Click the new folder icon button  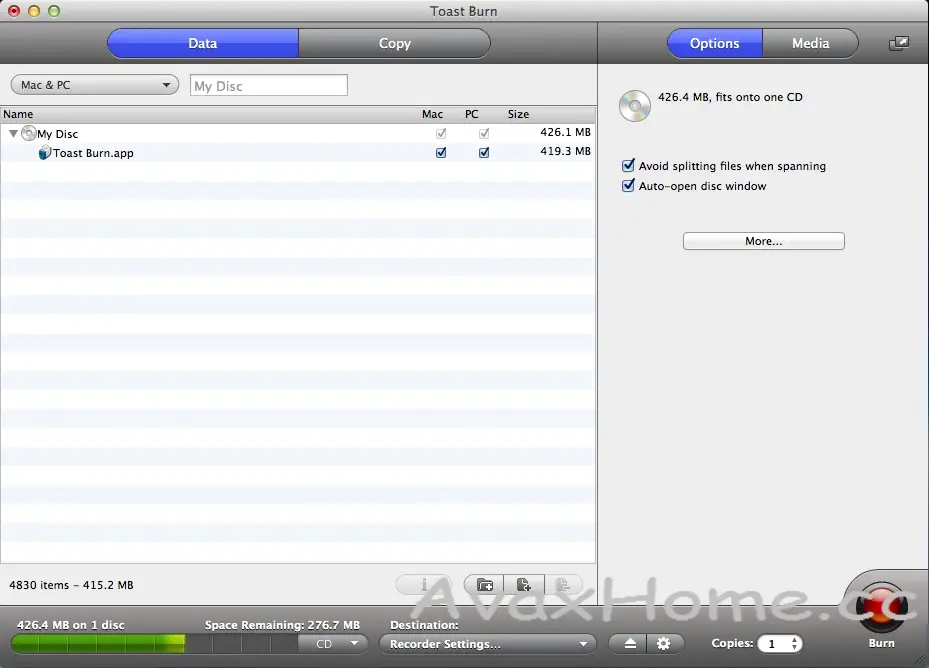tap(485, 585)
